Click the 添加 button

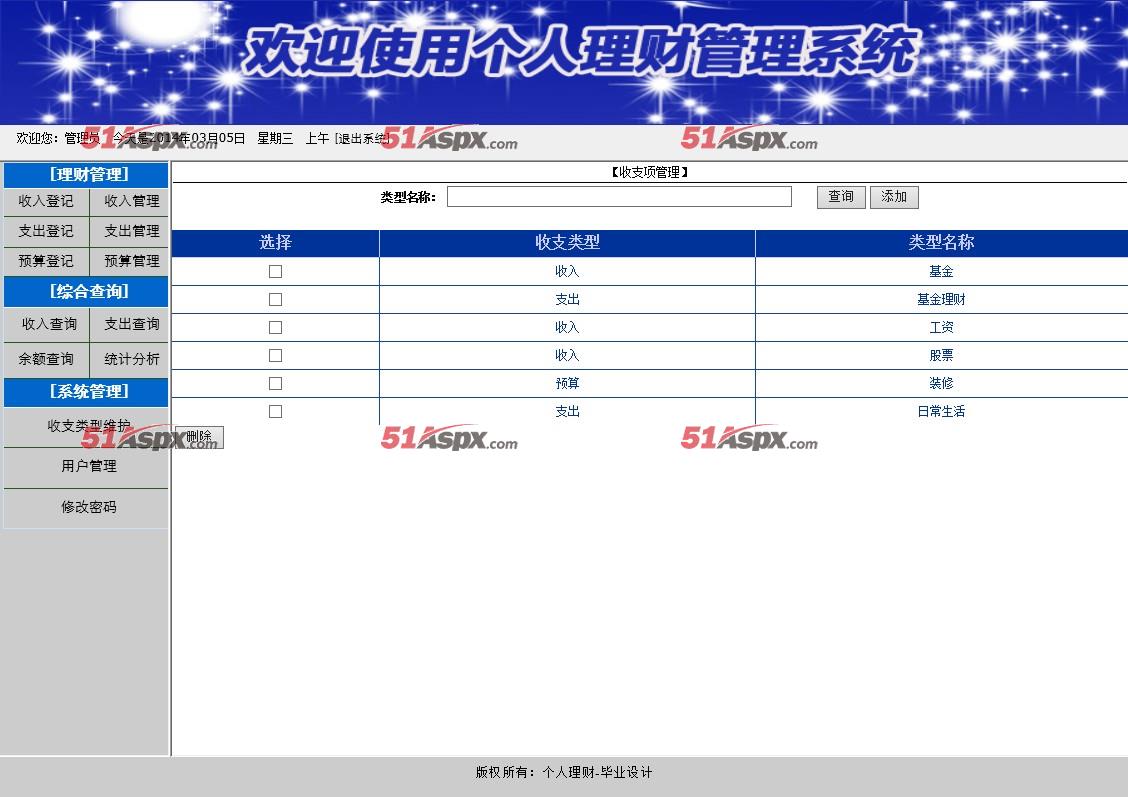894,196
